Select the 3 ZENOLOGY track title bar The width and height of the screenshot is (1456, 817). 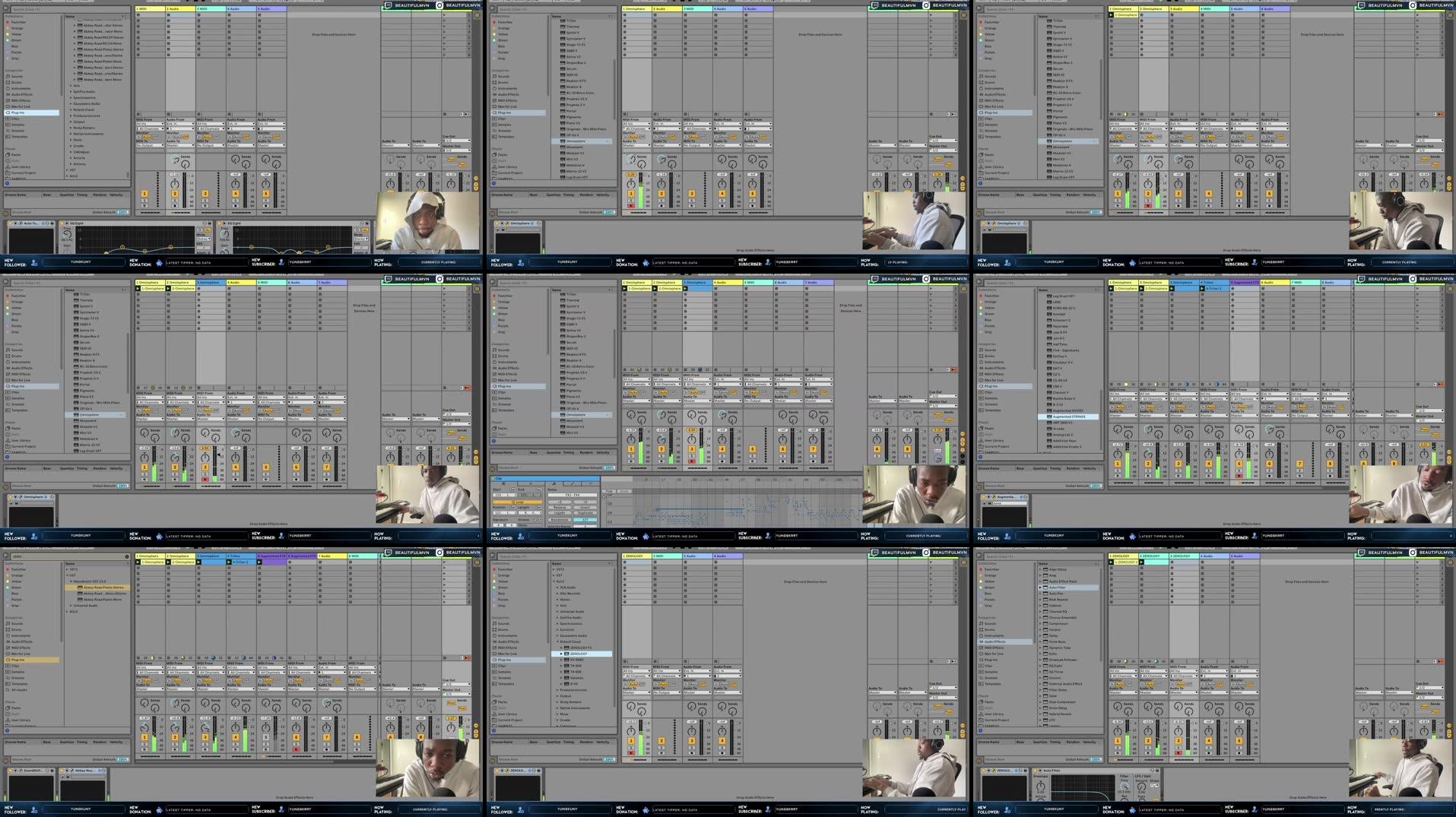tap(1183, 556)
